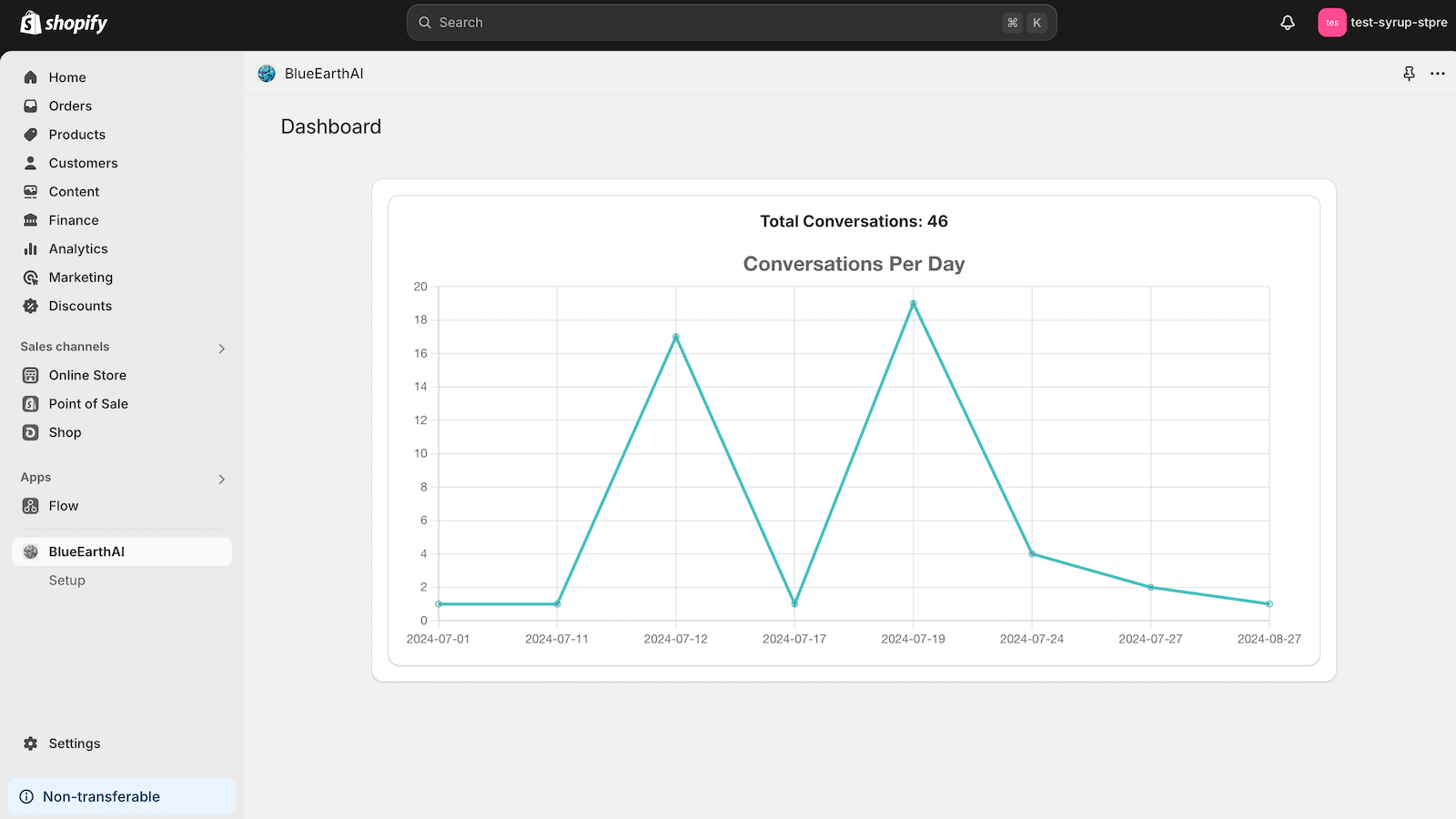This screenshot has width=1456, height=819.
Task: Open the test-syrup-stpre account avatar
Action: pyautogui.click(x=1332, y=23)
